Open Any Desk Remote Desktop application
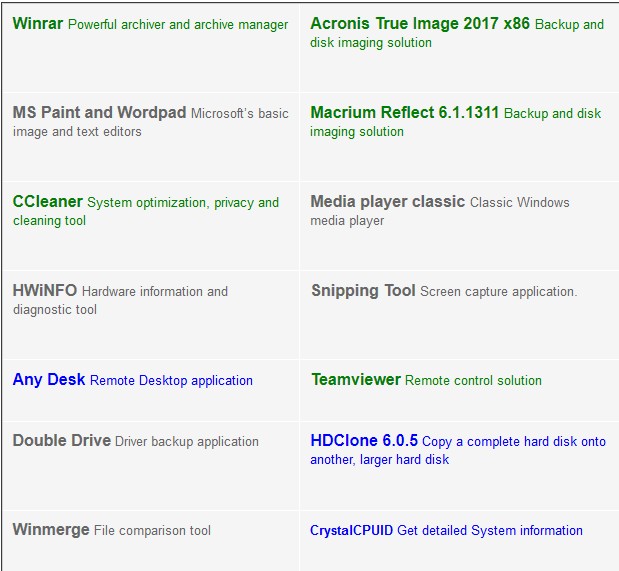Viewport: 619px width, 571px height. (x=133, y=380)
